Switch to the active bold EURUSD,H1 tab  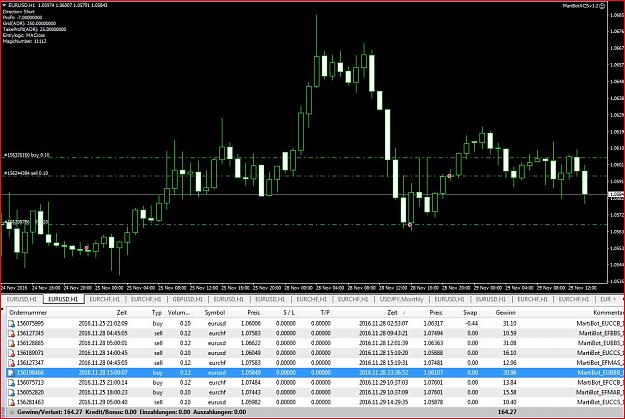[x=63, y=299]
